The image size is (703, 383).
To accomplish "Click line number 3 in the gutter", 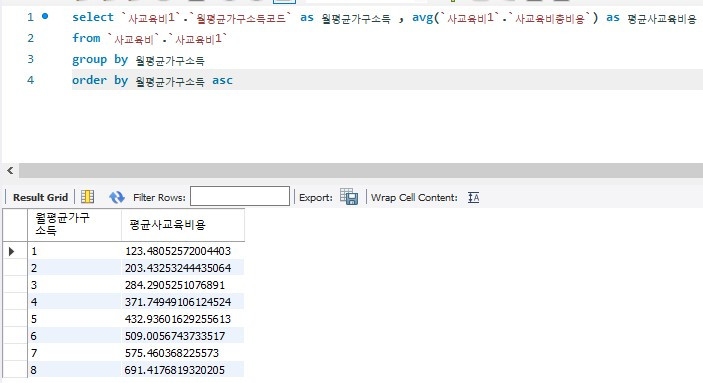I will tap(30, 59).
